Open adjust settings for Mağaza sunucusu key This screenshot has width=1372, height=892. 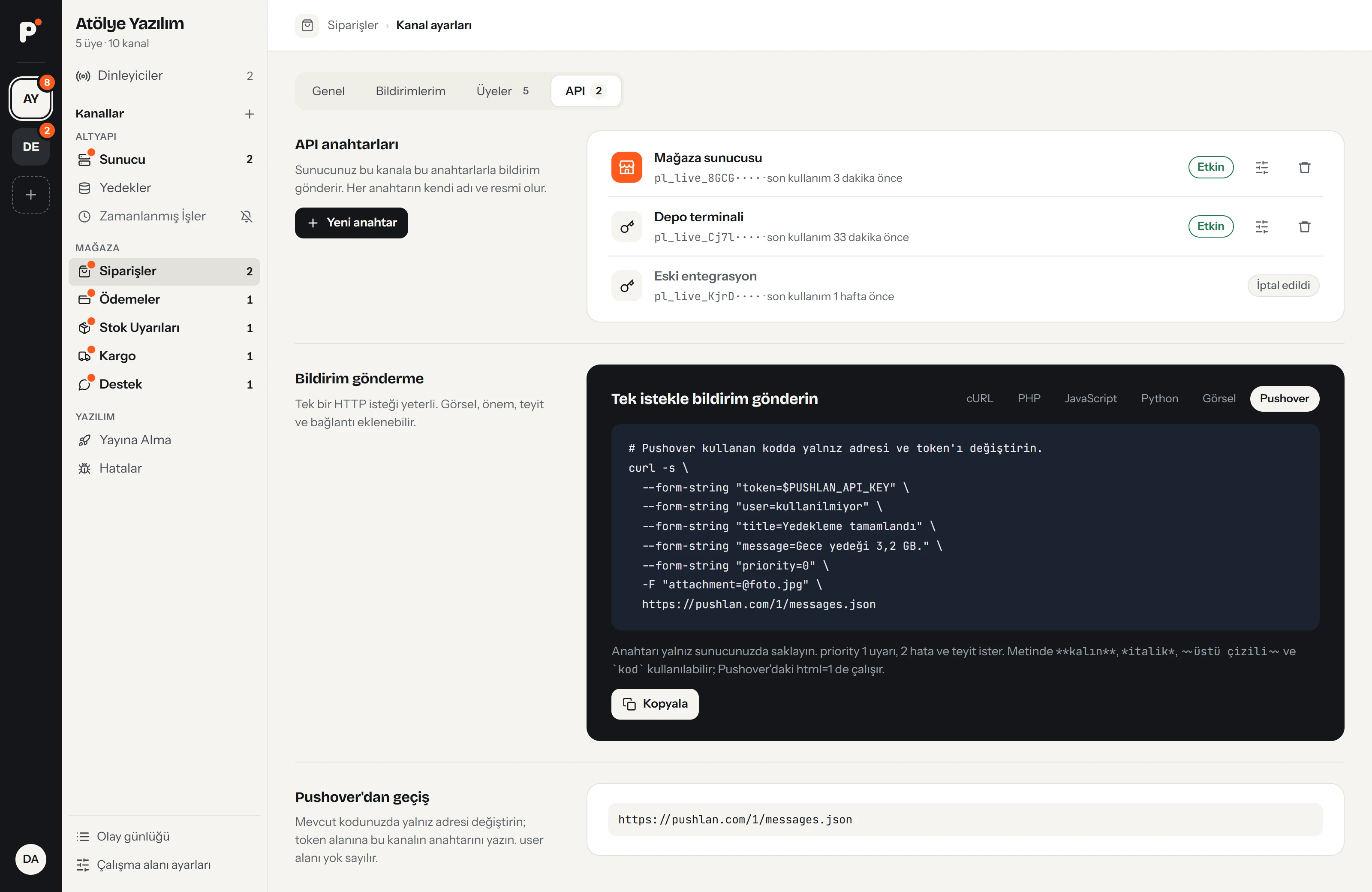click(x=1261, y=167)
